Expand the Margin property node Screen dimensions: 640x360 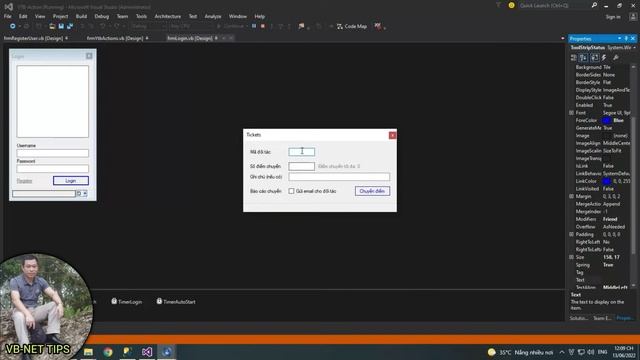572,196
